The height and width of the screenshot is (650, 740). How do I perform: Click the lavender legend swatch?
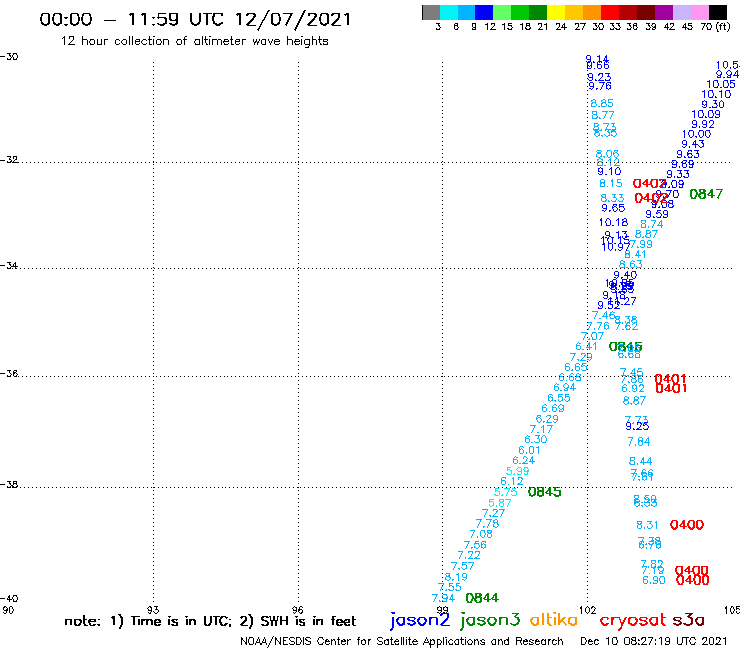[x=682, y=12]
